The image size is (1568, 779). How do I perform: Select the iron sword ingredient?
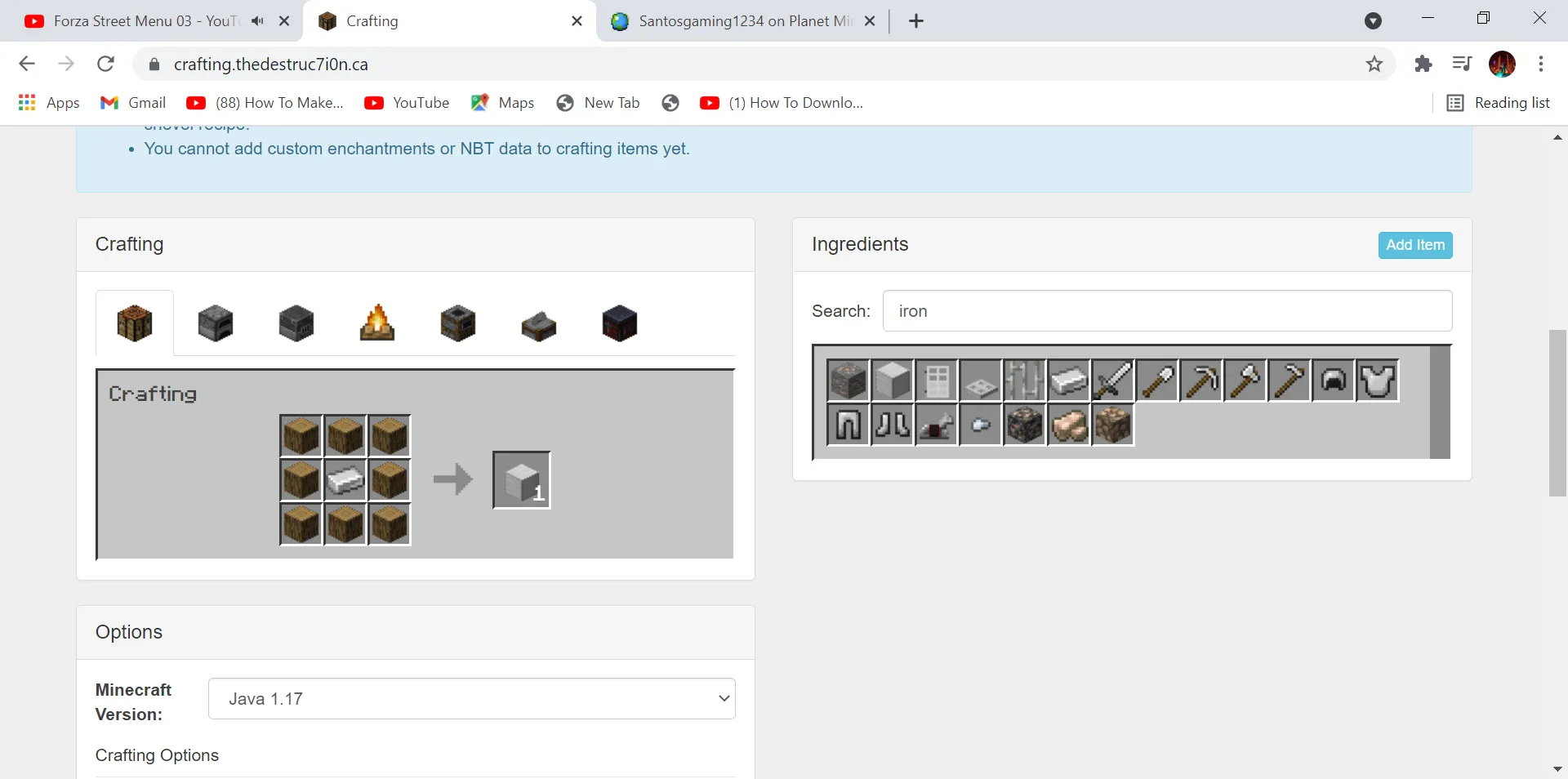pos(1113,381)
